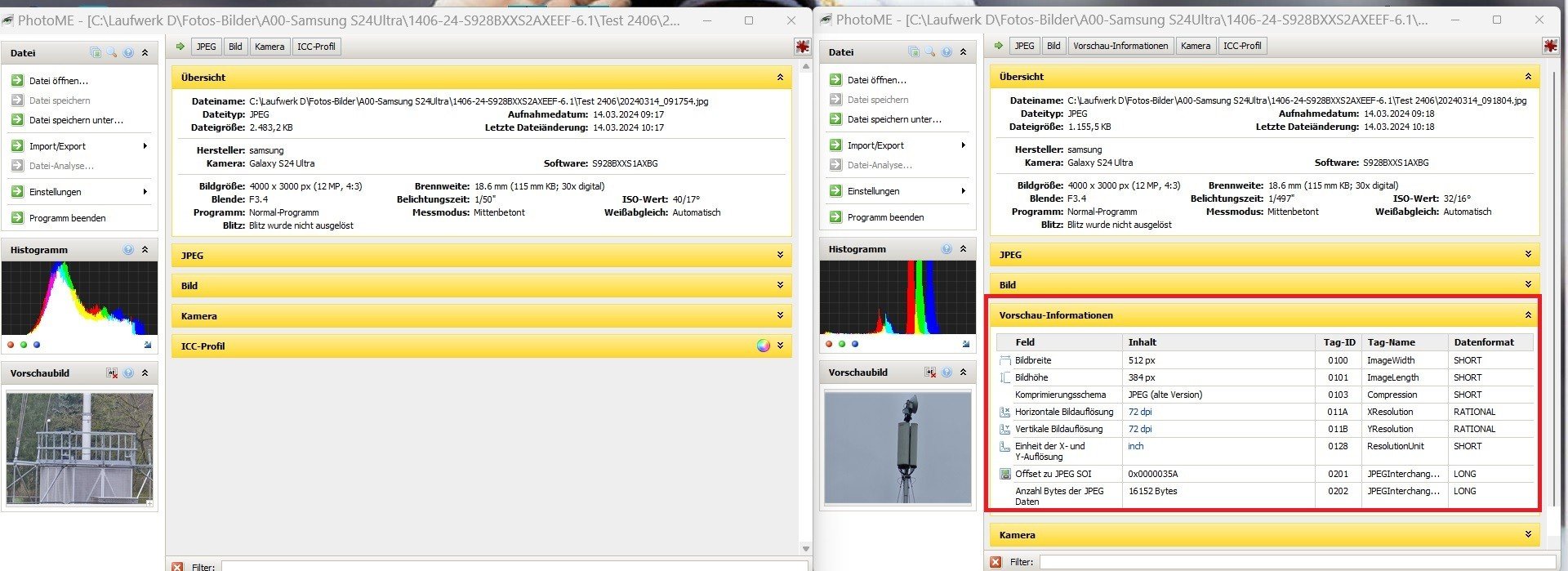Click the red X icon beside right Filter field
This screenshot has width=1568, height=571.
point(996,562)
